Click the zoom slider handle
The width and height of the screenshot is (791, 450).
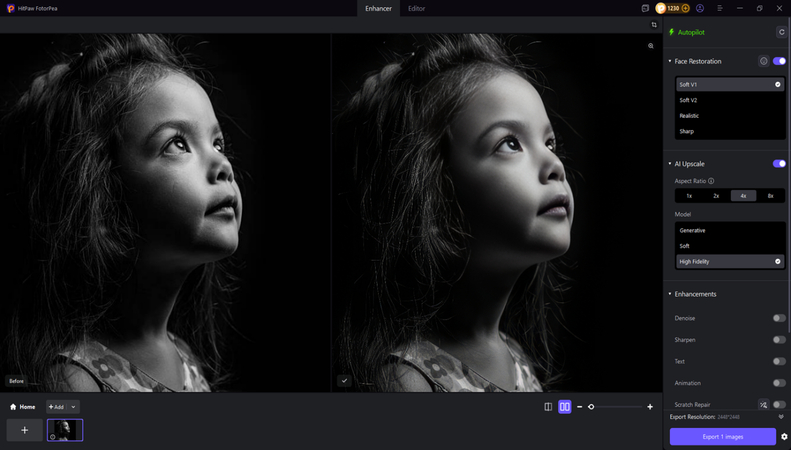click(591, 407)
